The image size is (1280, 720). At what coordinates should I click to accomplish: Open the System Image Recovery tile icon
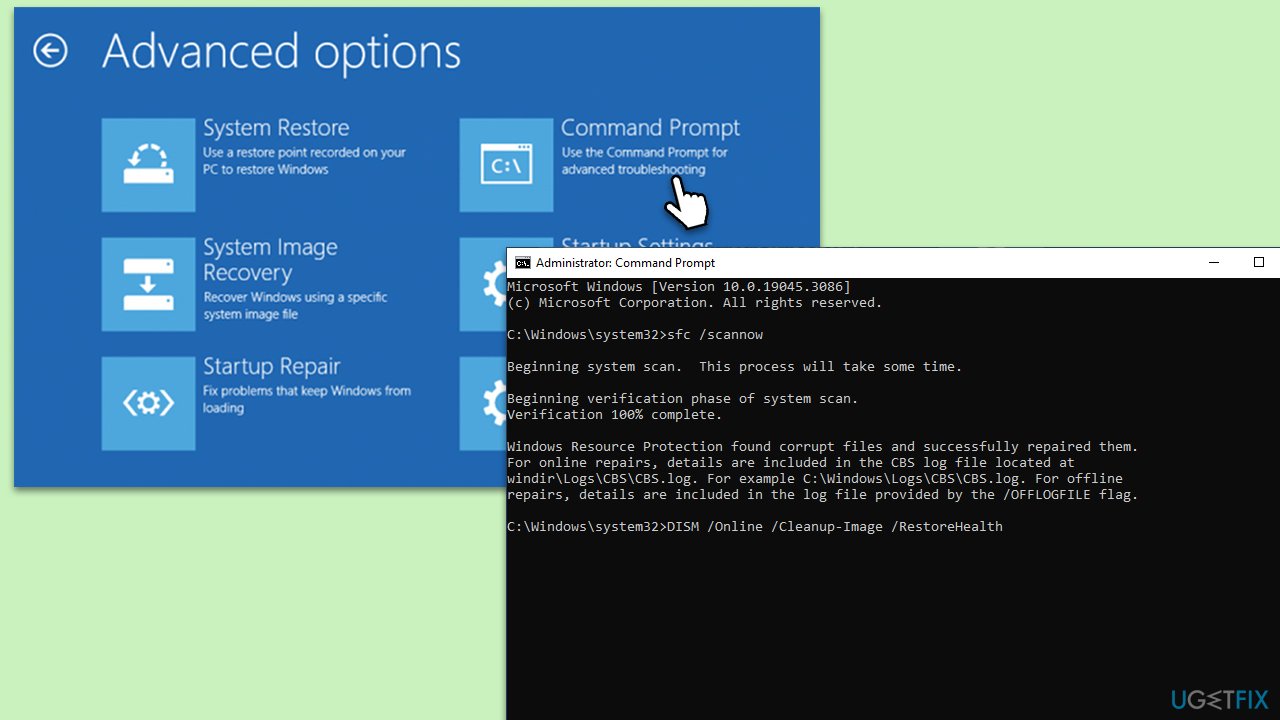click(148, 284)
